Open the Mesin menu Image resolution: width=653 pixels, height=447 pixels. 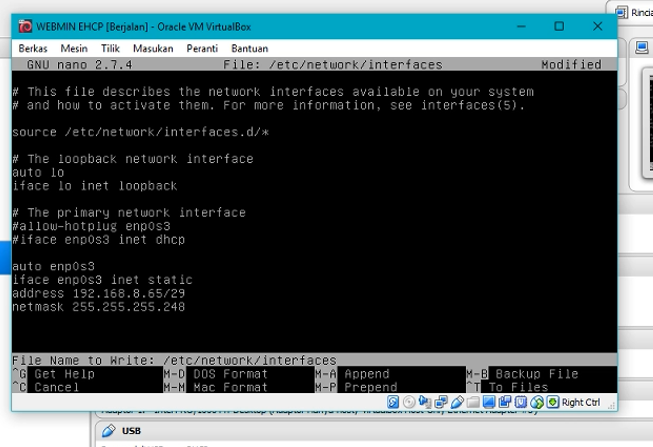click(74, 48)
